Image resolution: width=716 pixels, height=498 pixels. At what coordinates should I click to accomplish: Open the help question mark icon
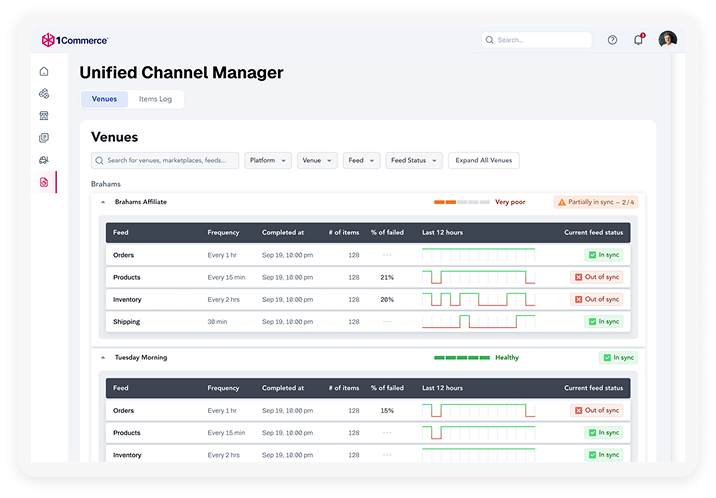tap(612, 40)
